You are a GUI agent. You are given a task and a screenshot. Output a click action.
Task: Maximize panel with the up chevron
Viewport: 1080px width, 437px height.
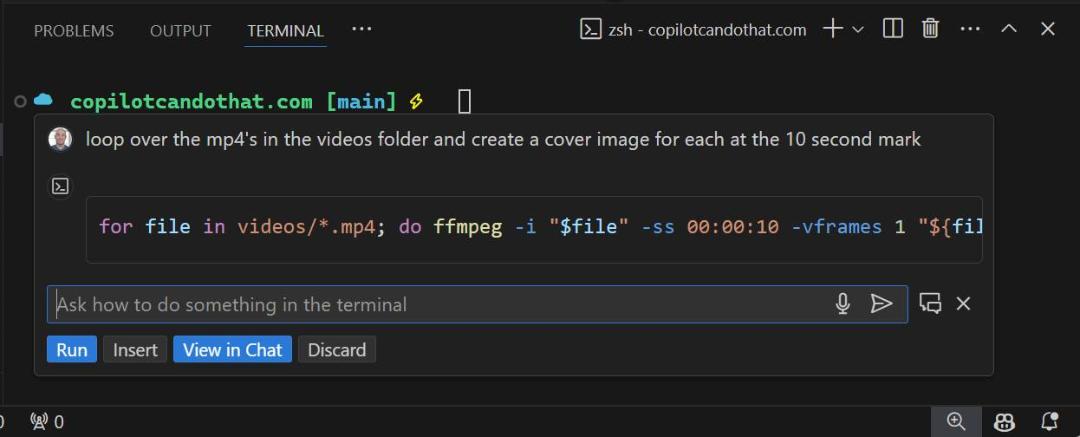click(1009, 28)
